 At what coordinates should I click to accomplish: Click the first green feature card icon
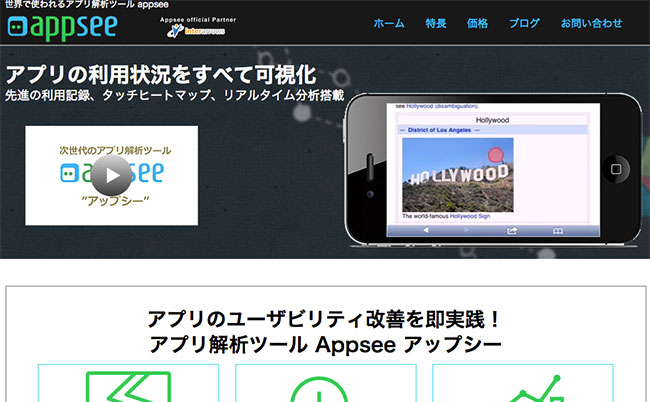click(128, 387)
